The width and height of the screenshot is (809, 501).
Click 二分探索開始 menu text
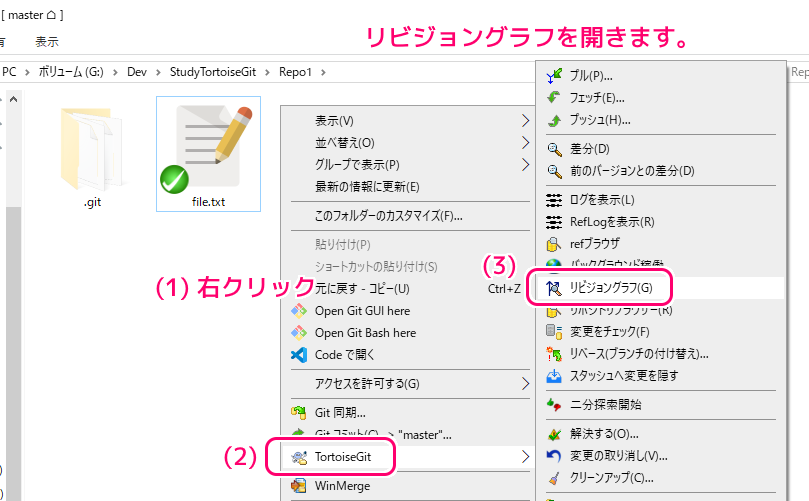[606, 405]
